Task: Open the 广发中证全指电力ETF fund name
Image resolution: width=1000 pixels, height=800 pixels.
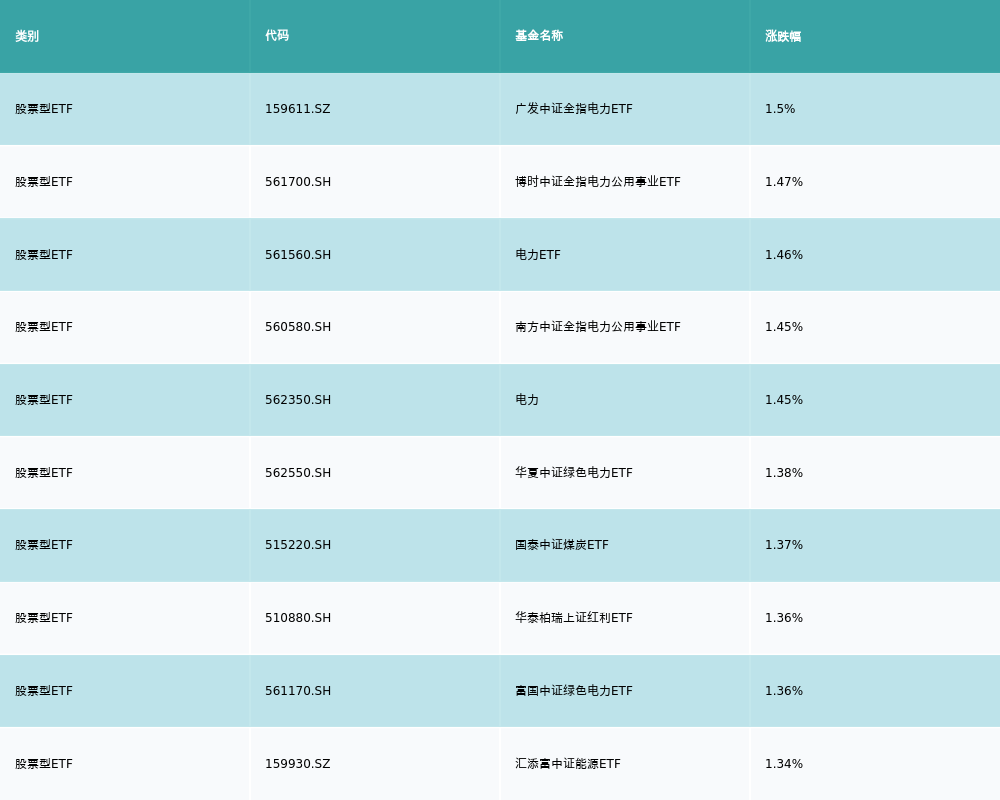Action: coord(573,109)
